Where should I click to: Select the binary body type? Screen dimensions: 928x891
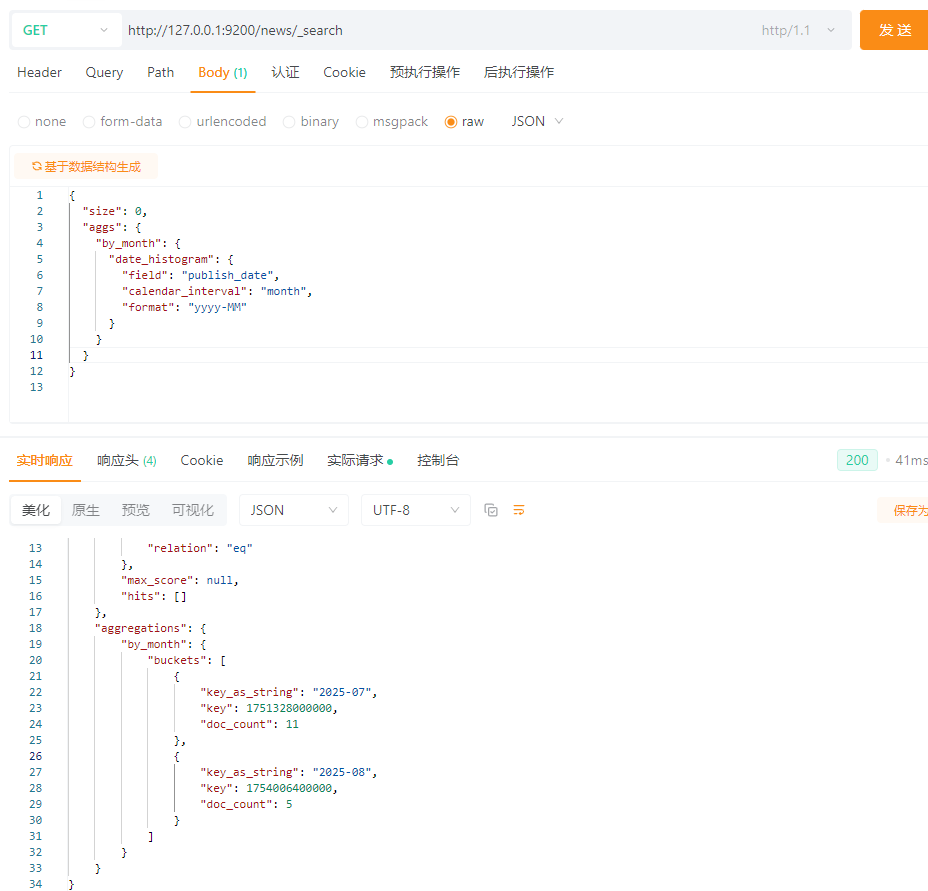[311, 121]
